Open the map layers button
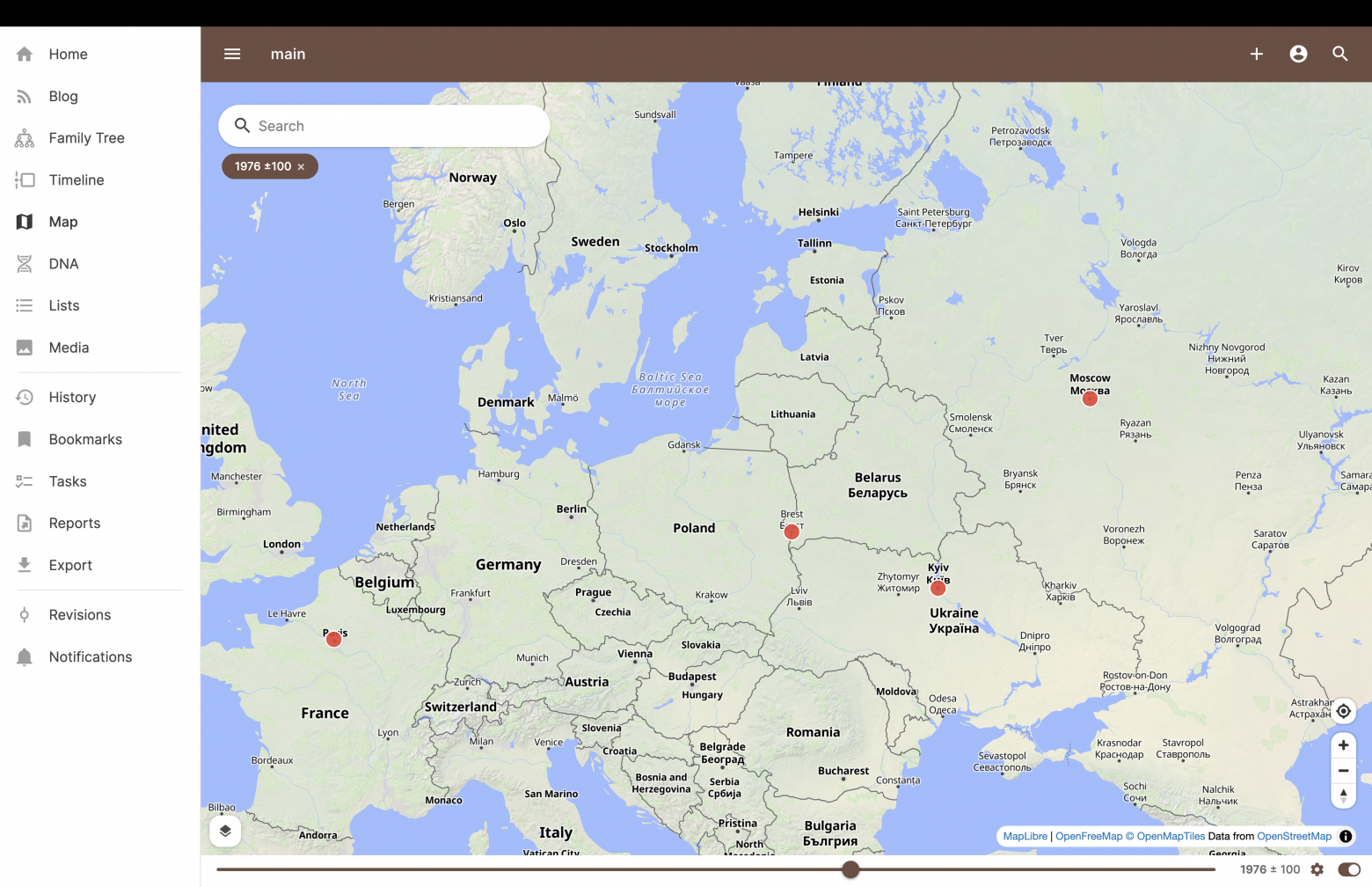The image size is (1372, 887). [x=225, y=831]
